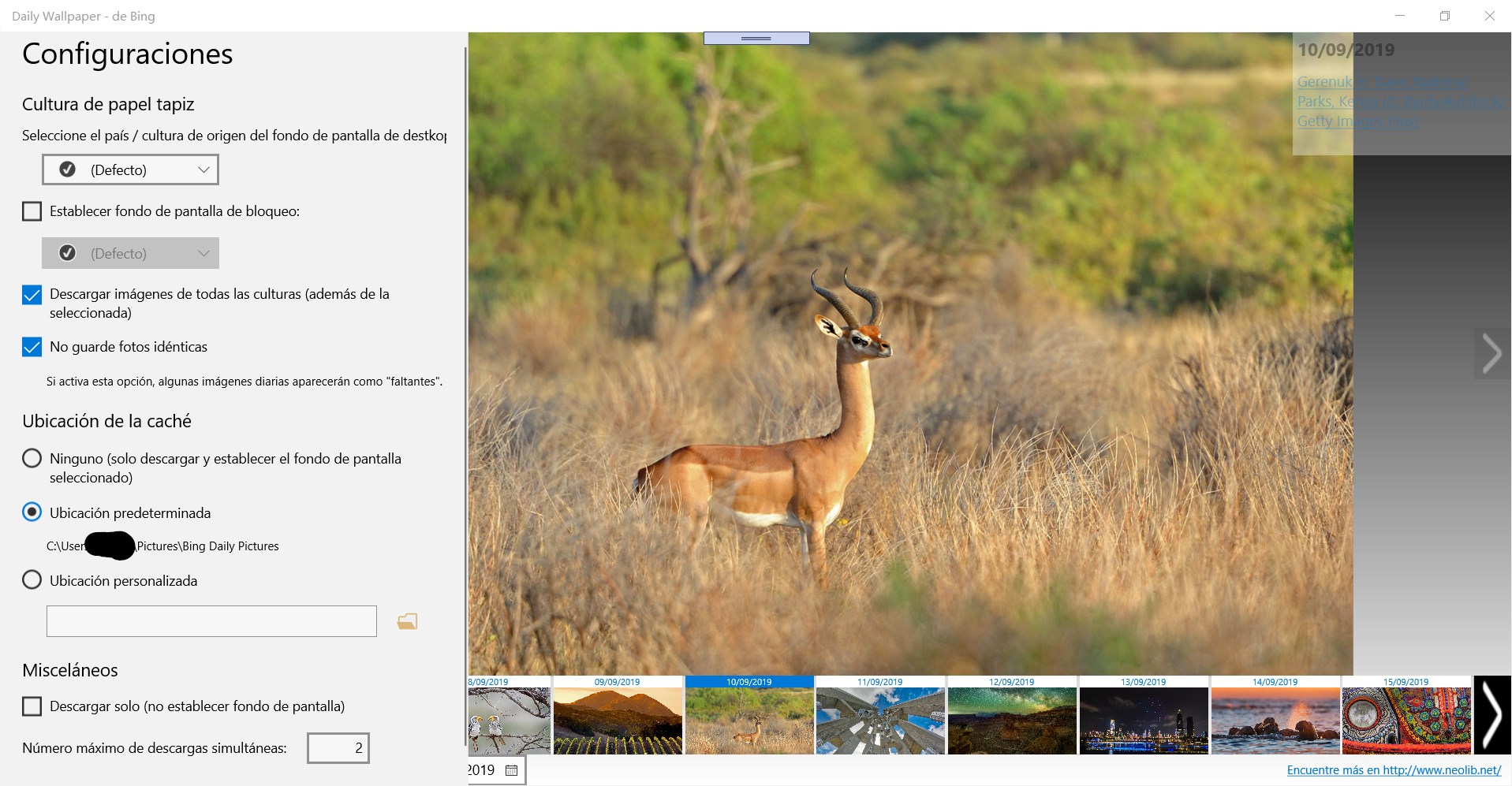
Task: Uncheck Descargar imágenes de todas las culturas
Action: (32, 295)
